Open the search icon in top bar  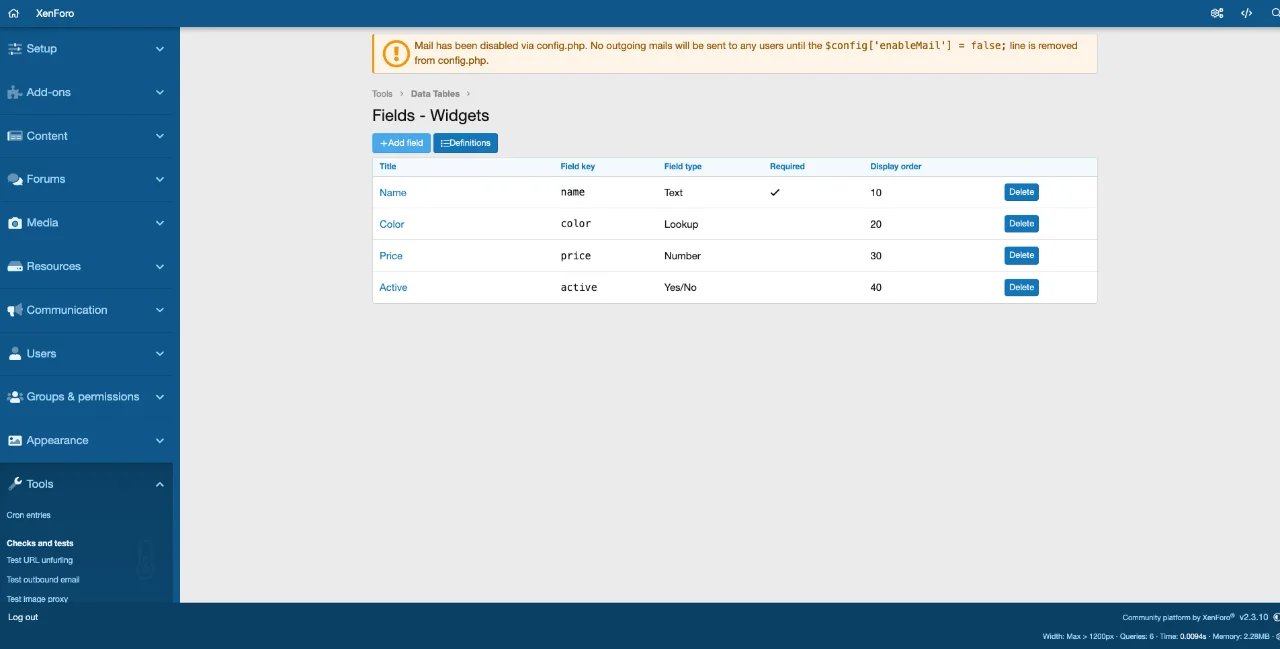pos(1275,13)
